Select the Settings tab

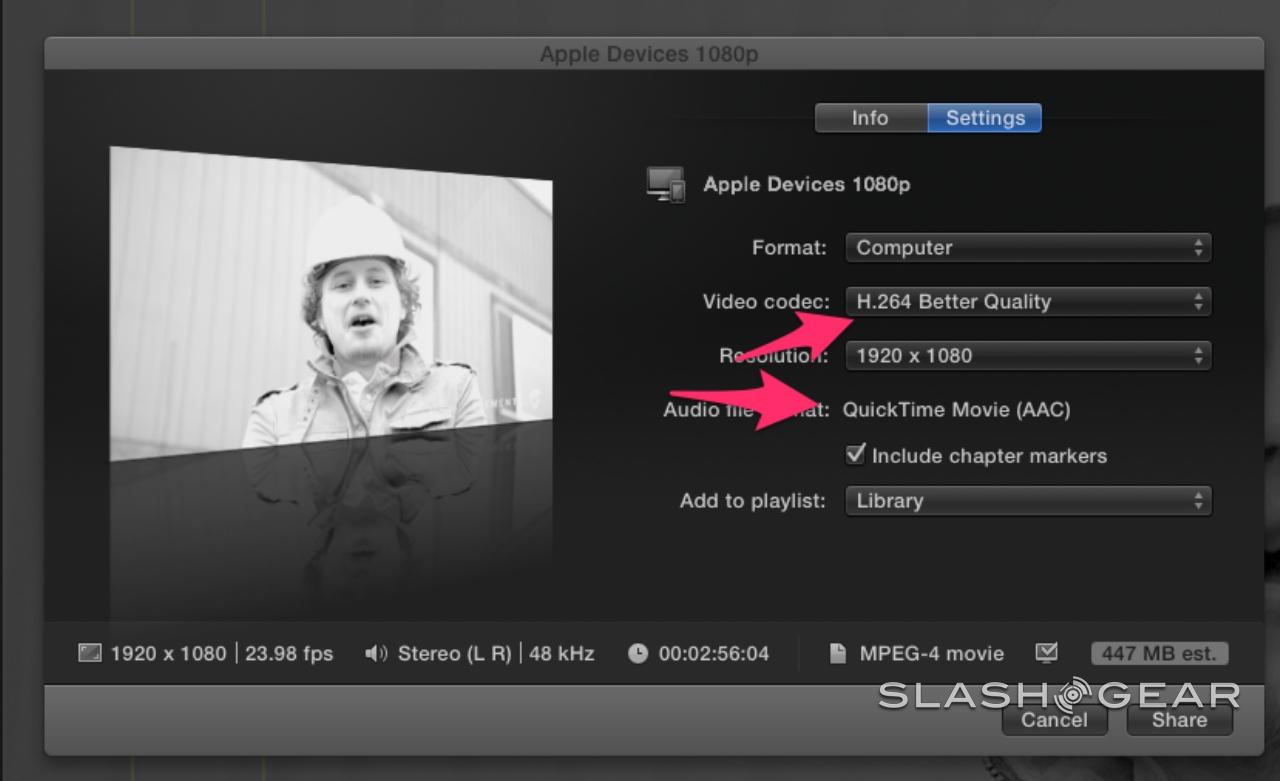tap(985, 118)
